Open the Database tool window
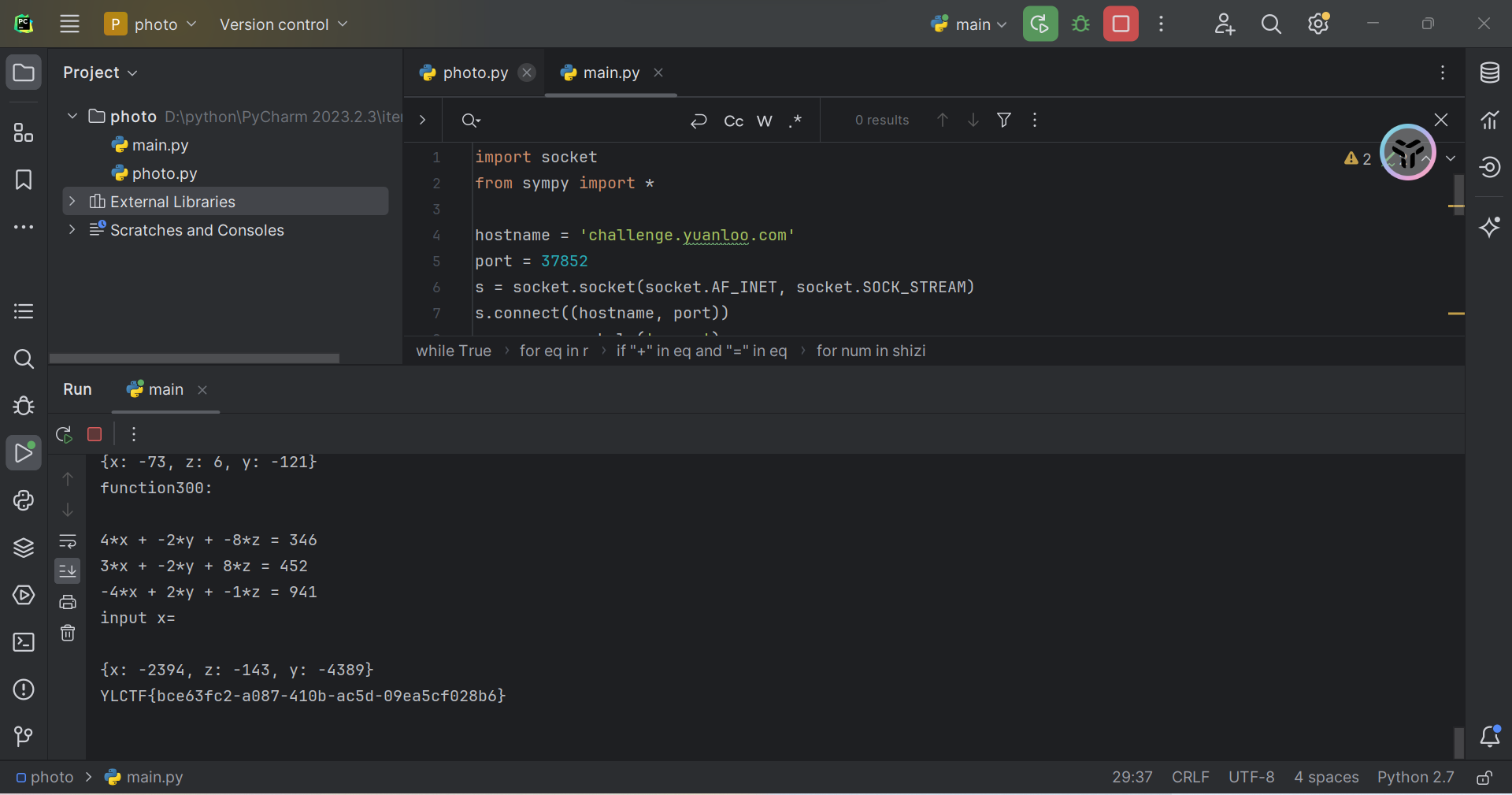This screenshot has width=1512, height=795. pyautogui.click(x=1489, y=72)
